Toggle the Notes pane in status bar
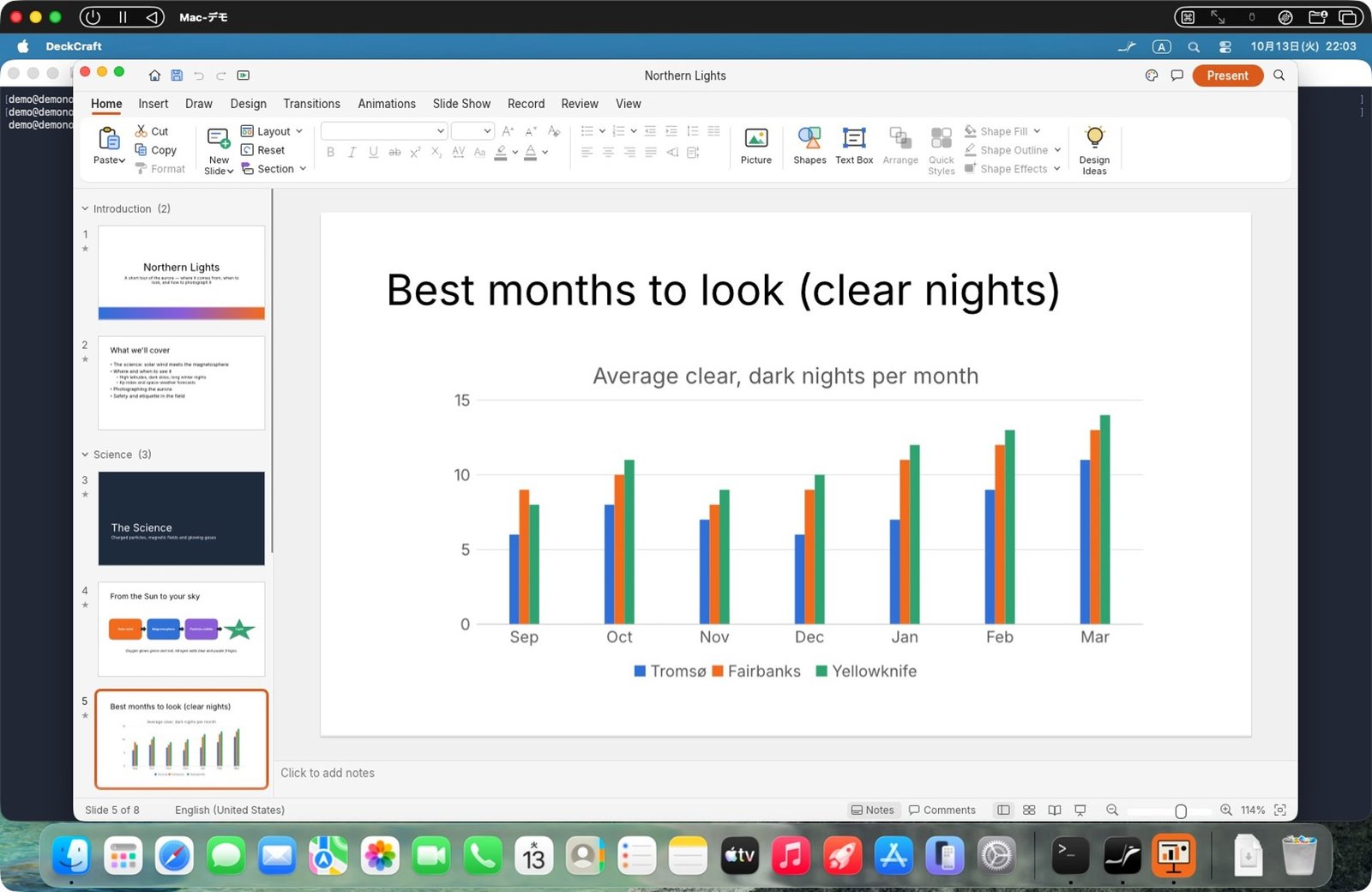 (872, 810)
